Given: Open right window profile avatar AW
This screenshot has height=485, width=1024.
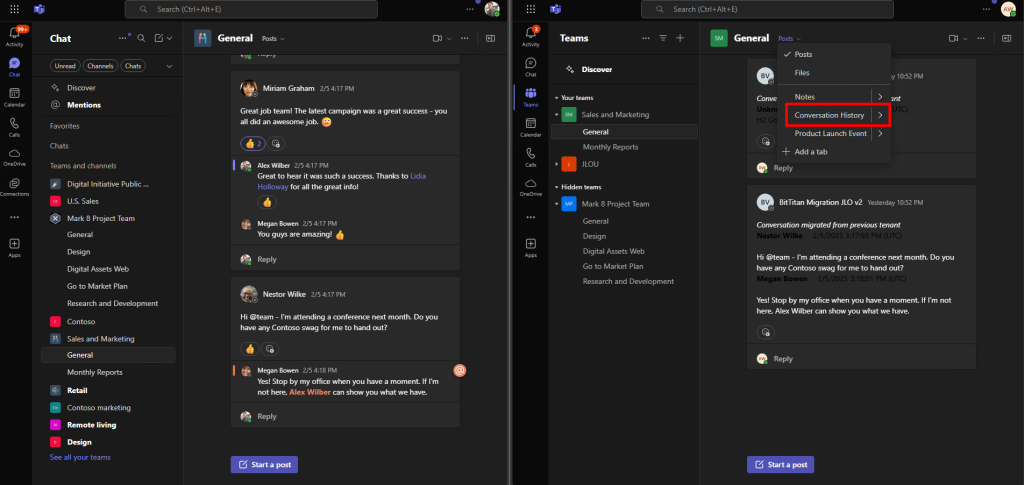Looking at the screenshot, I should coord(1008,9).
